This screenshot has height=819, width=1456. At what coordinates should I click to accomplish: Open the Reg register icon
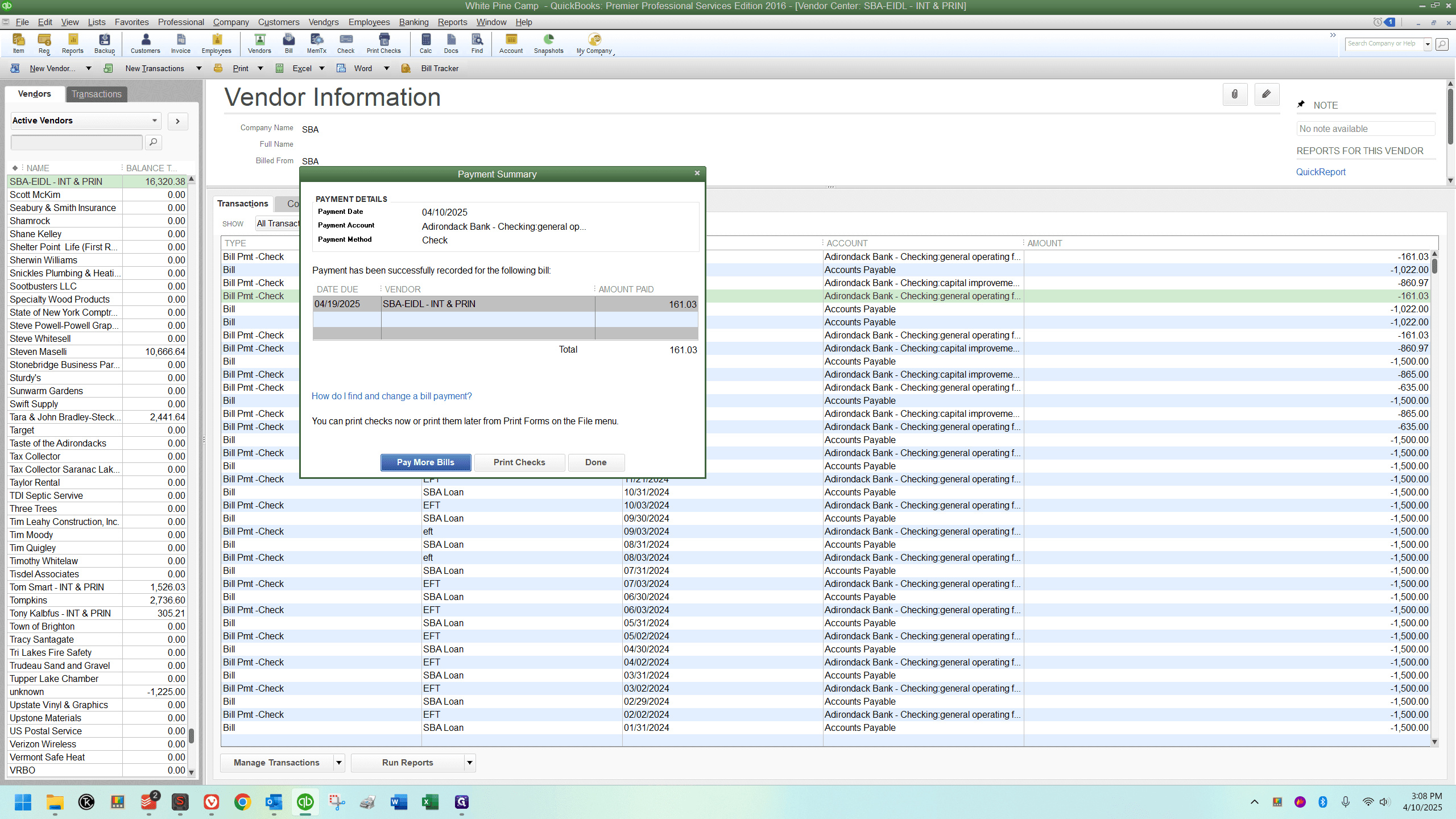[44, 43]
